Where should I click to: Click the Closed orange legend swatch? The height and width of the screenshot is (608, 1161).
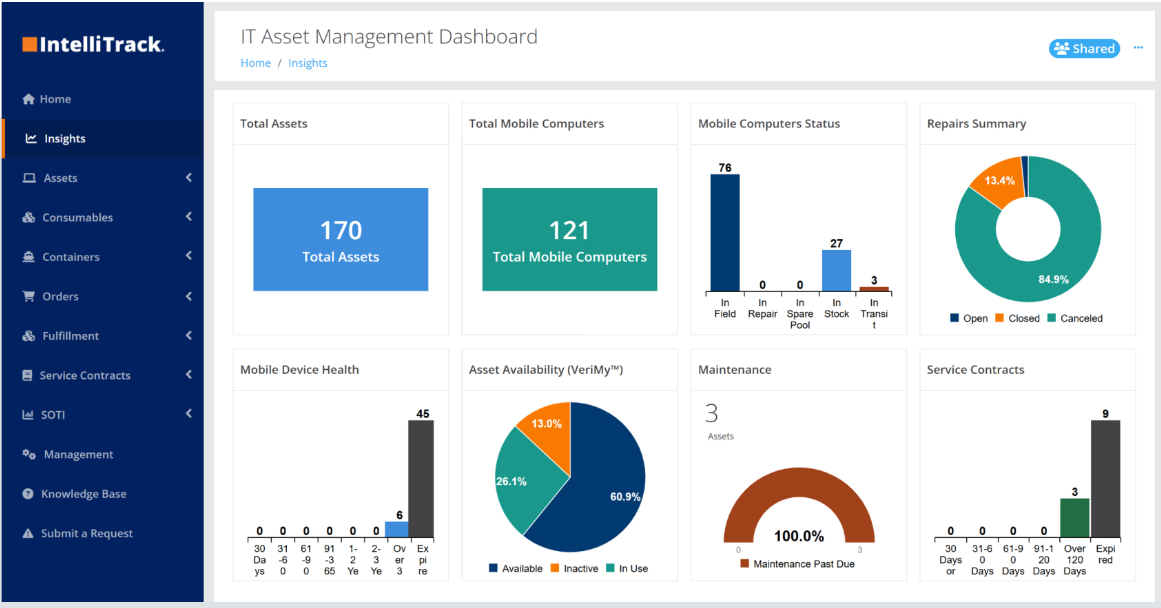click(1000, 318)
